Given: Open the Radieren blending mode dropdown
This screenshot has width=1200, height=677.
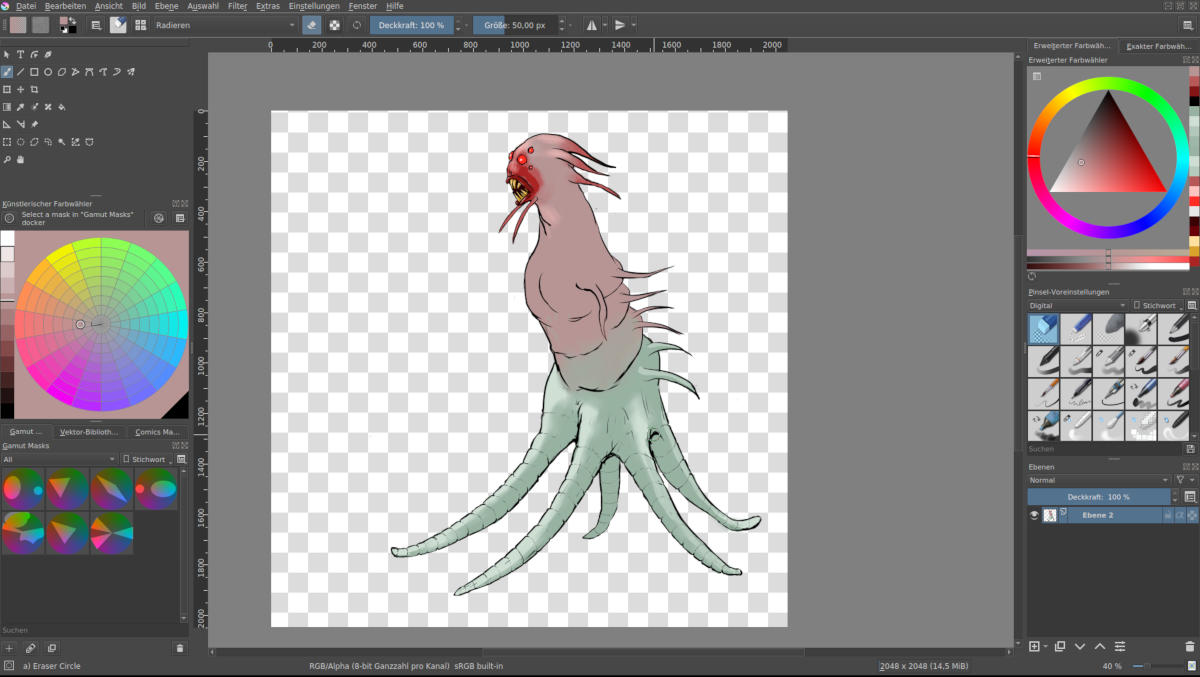Looking at the screenshot, I should coord(225,25).
